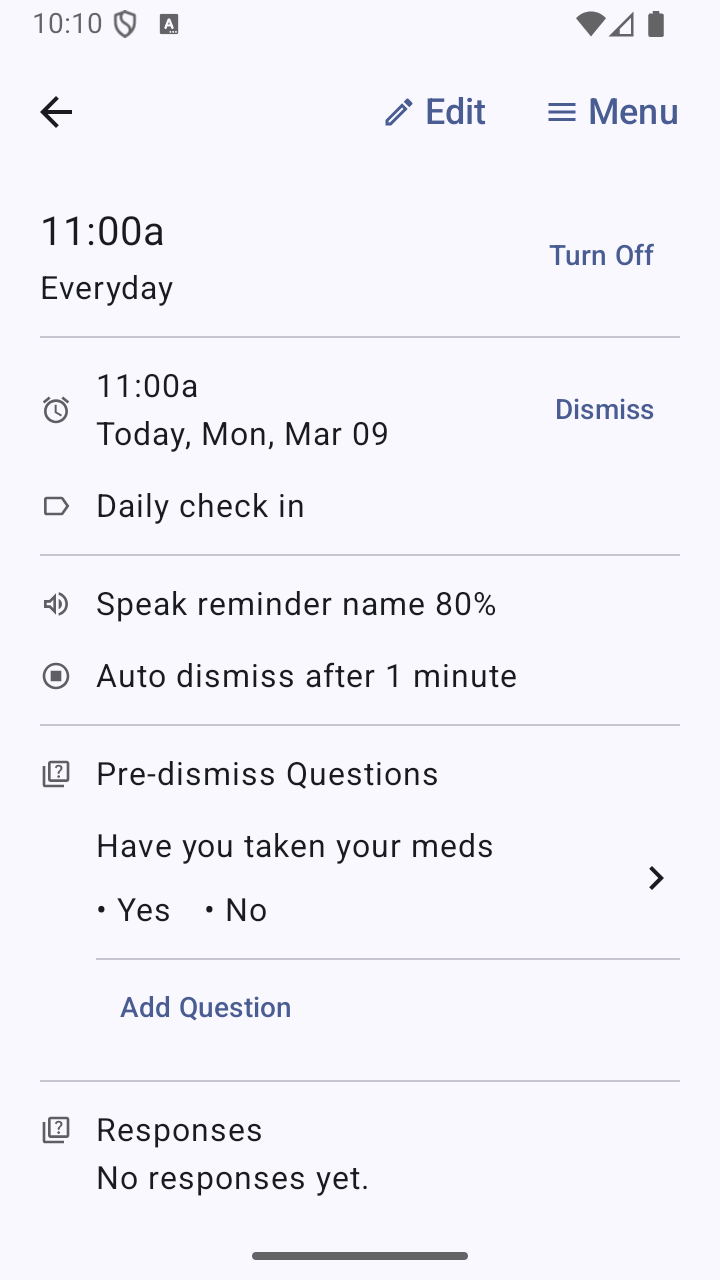The image size is (720, 1280).
Task: Open the Have you taken your meds question
Action: coord(295,846)
